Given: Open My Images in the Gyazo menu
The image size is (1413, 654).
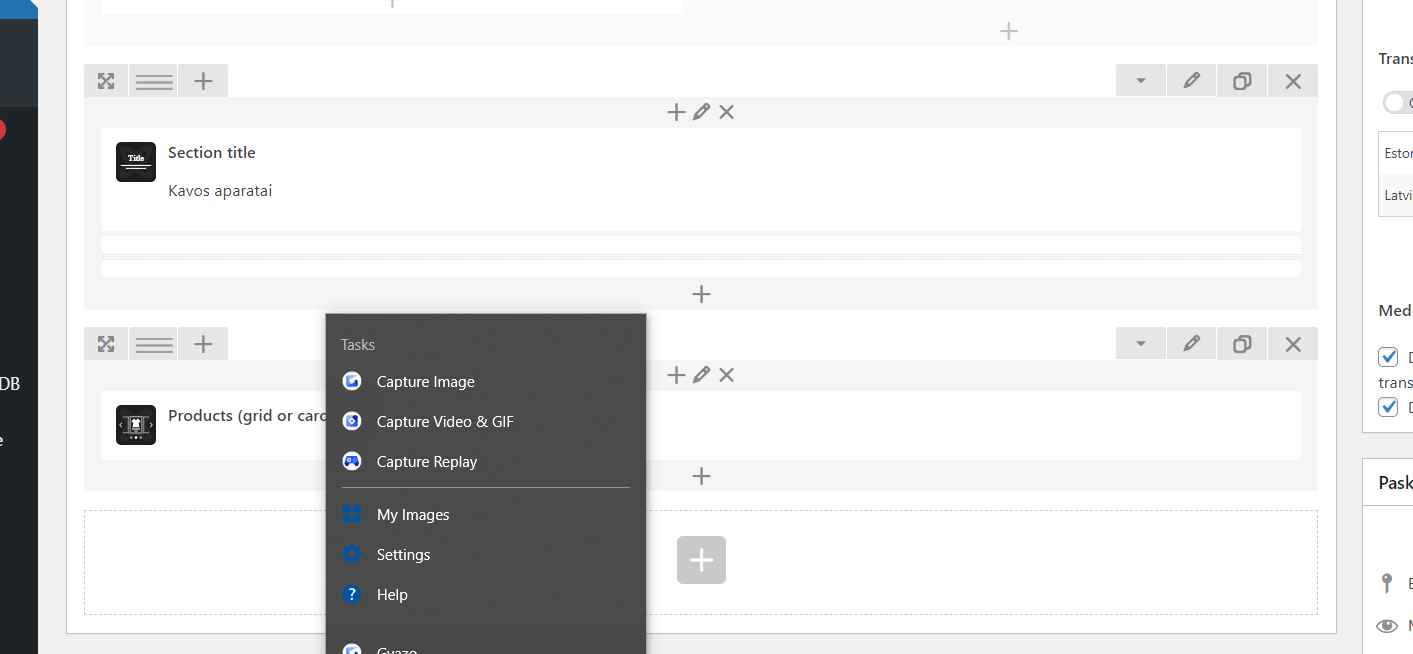Looking at the screenshot, I should (486, 515).
